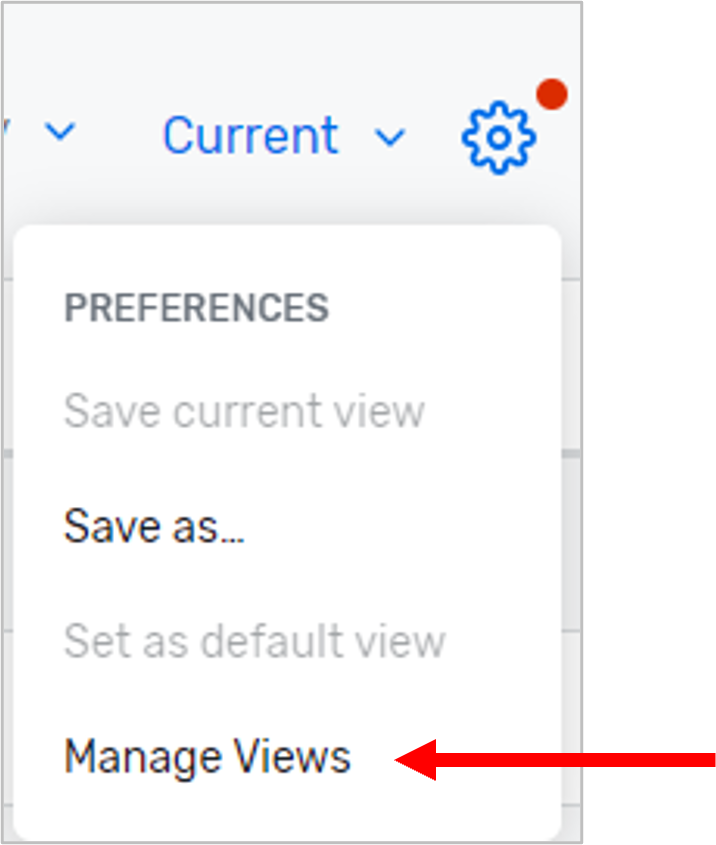Click the Set as default view option
Screen dimensions: 716x845
(254, 641)
